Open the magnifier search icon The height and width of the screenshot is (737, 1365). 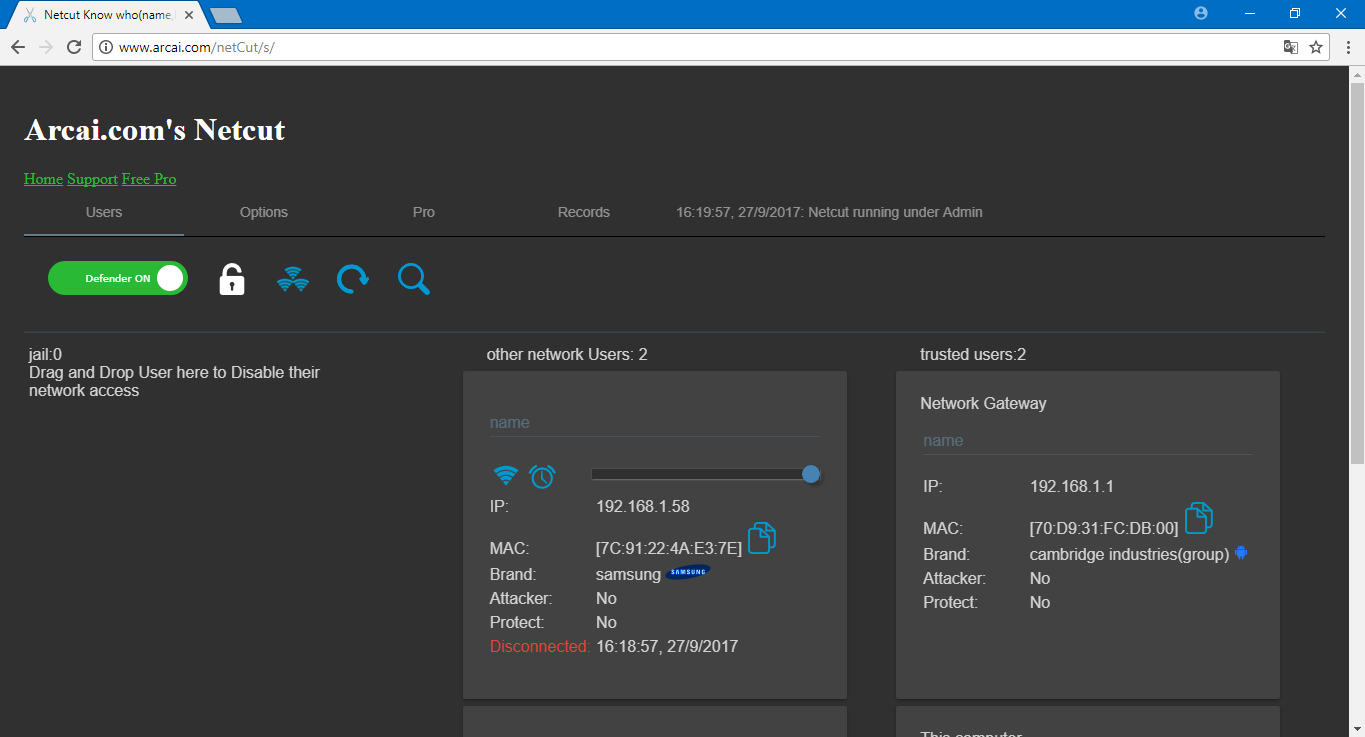(x=414, y=279)
